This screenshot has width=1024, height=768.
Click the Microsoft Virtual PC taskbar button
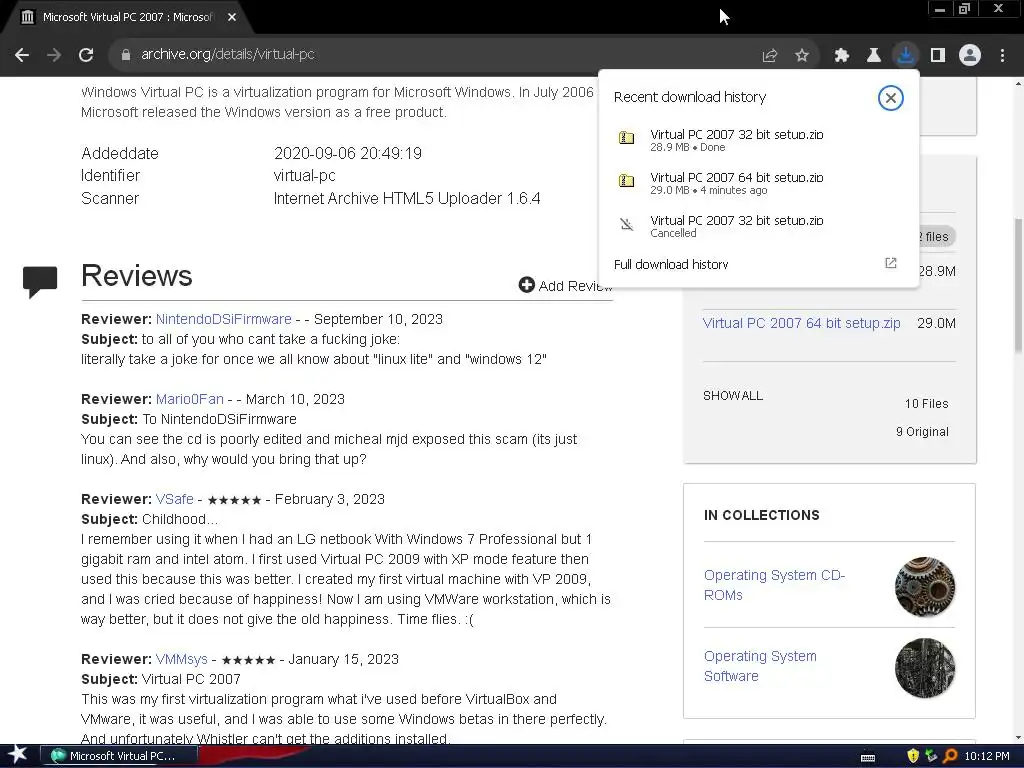point(119,756)
